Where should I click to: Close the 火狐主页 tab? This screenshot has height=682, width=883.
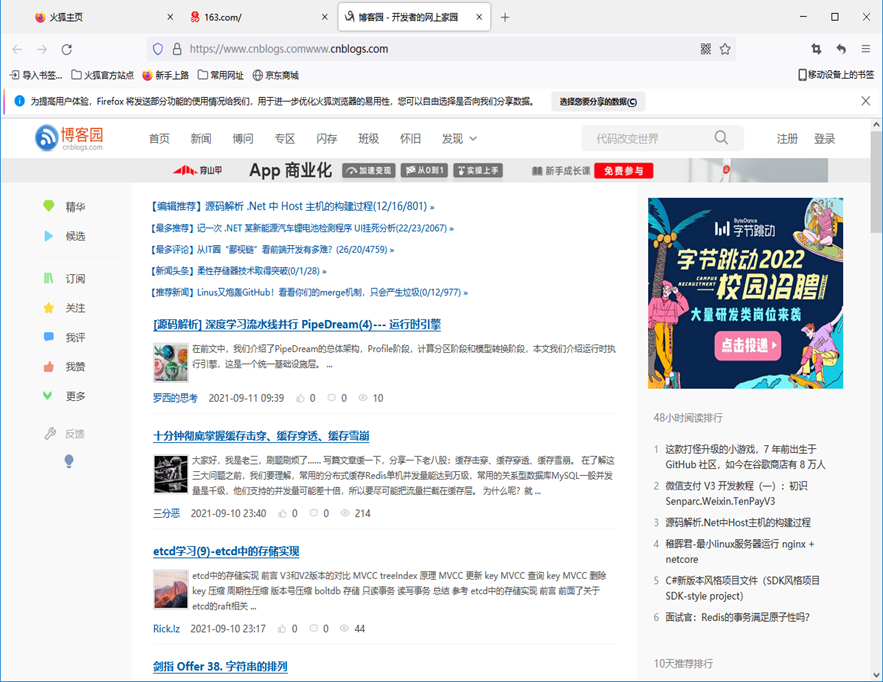click(x=170, y=17)
